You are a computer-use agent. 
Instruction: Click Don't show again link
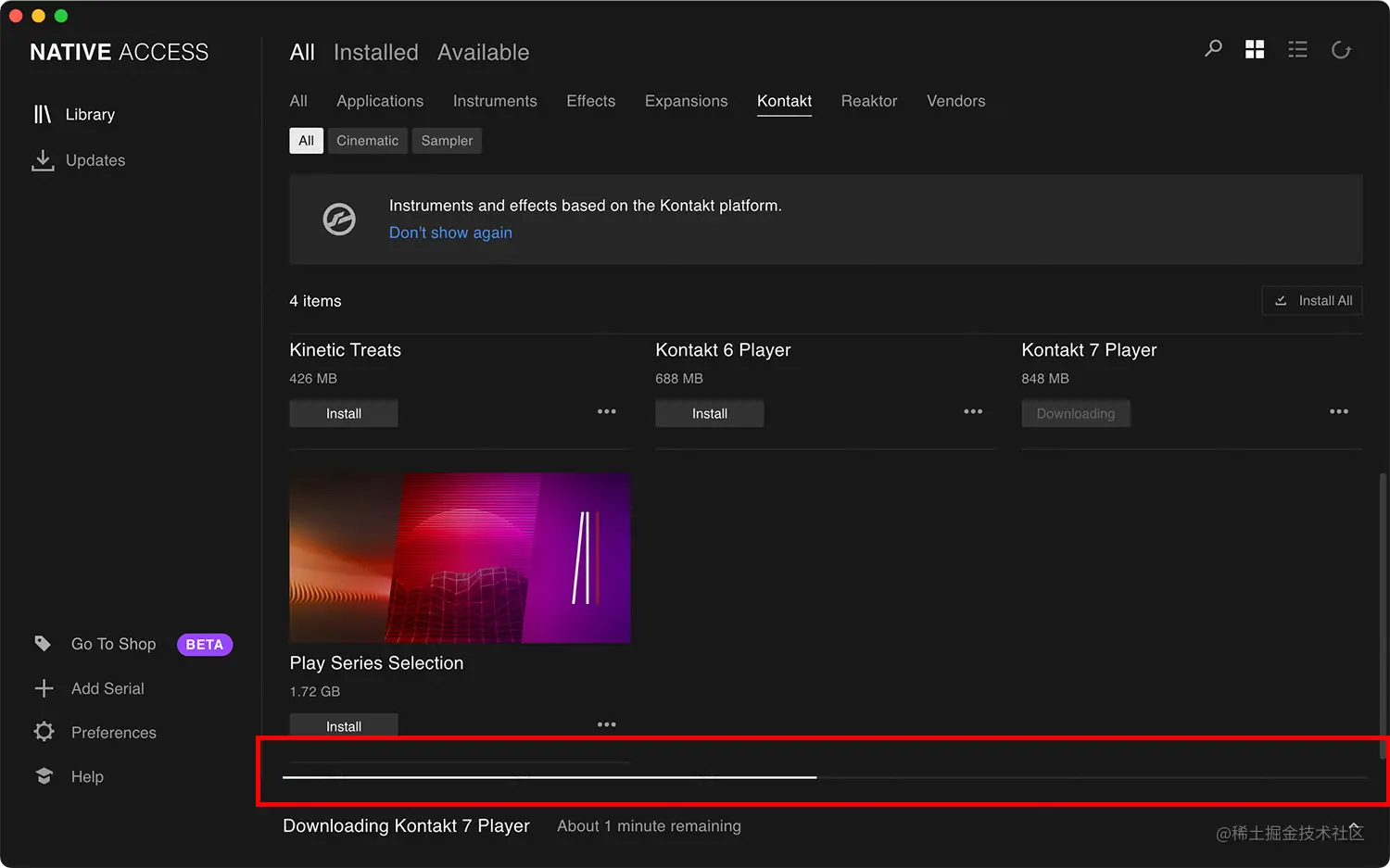[x=450, y=233]
